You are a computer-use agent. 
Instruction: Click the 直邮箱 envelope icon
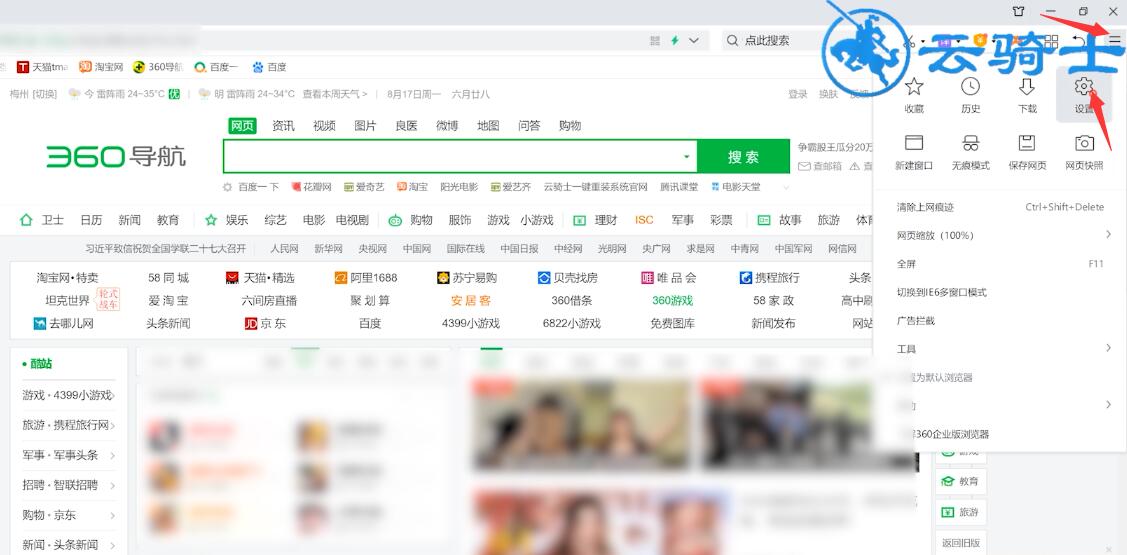click(x=804, y=166)
